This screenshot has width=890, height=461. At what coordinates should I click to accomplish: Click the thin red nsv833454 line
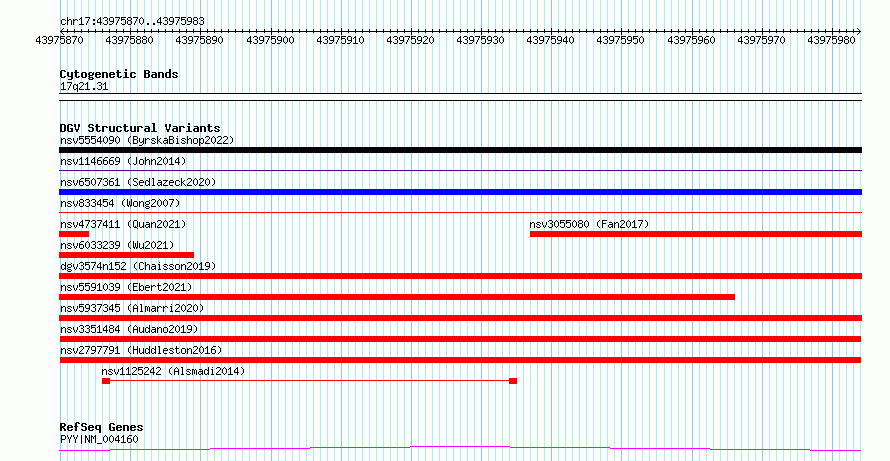[460, 212]
